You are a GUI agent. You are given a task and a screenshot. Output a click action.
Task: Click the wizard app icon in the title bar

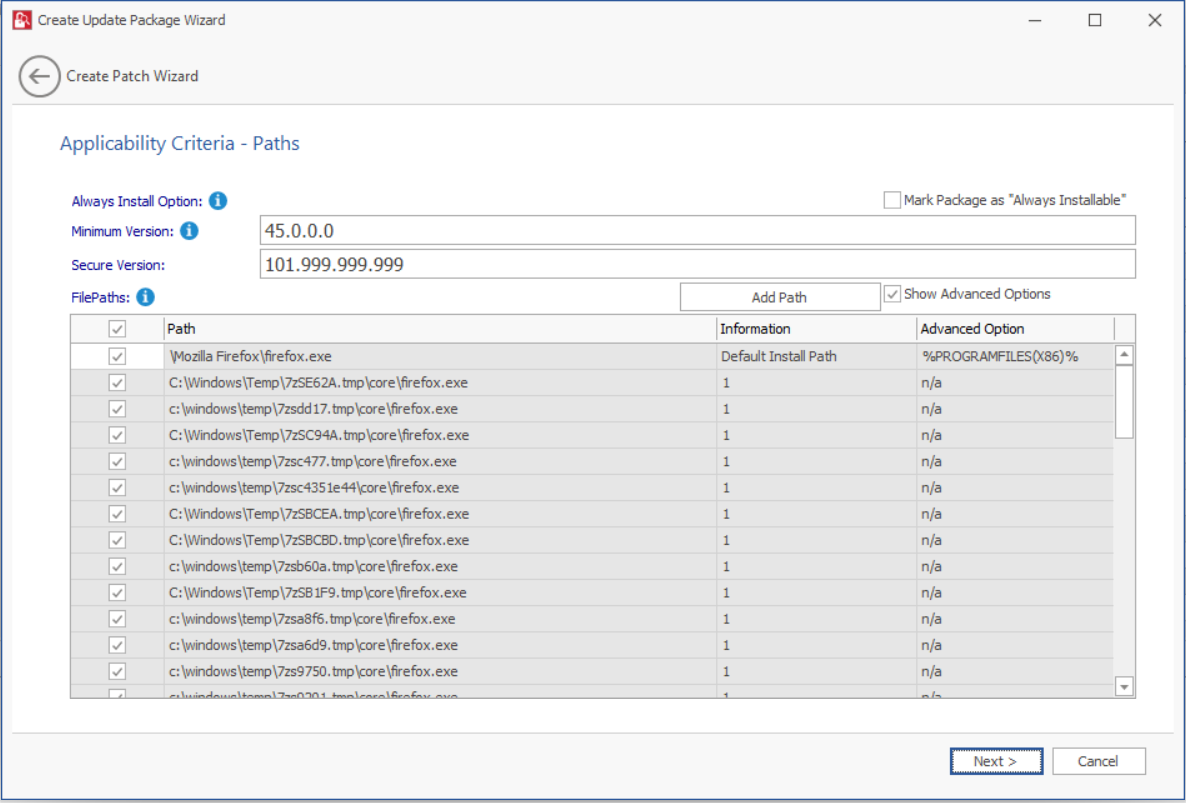click(22, 20)
